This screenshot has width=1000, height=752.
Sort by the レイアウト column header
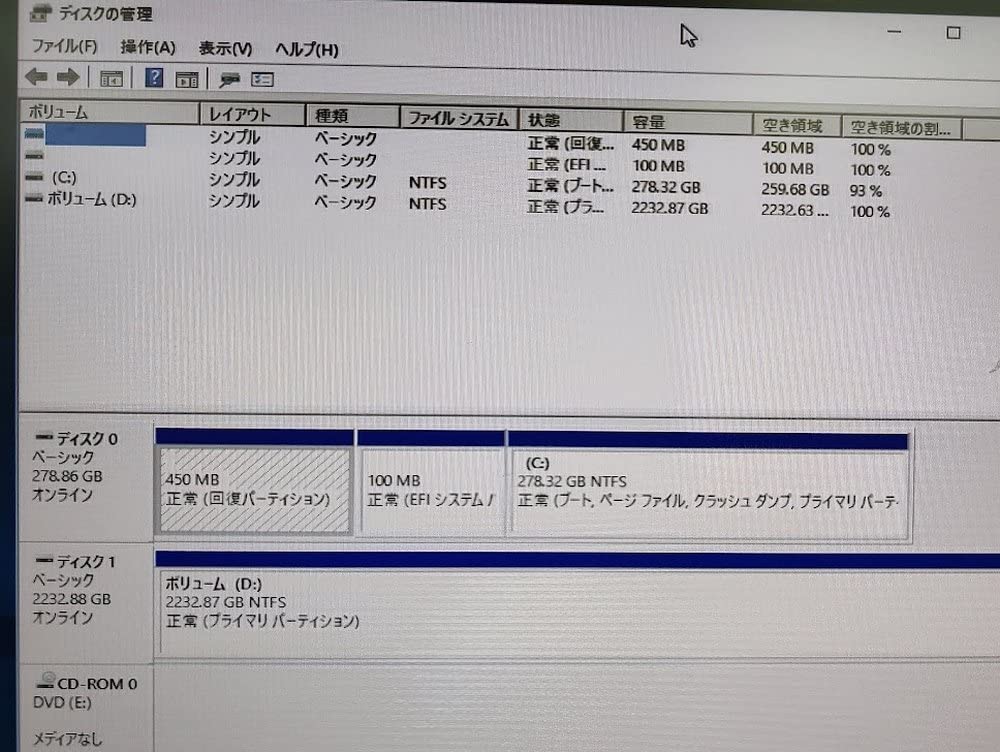(x=253, y=115)
